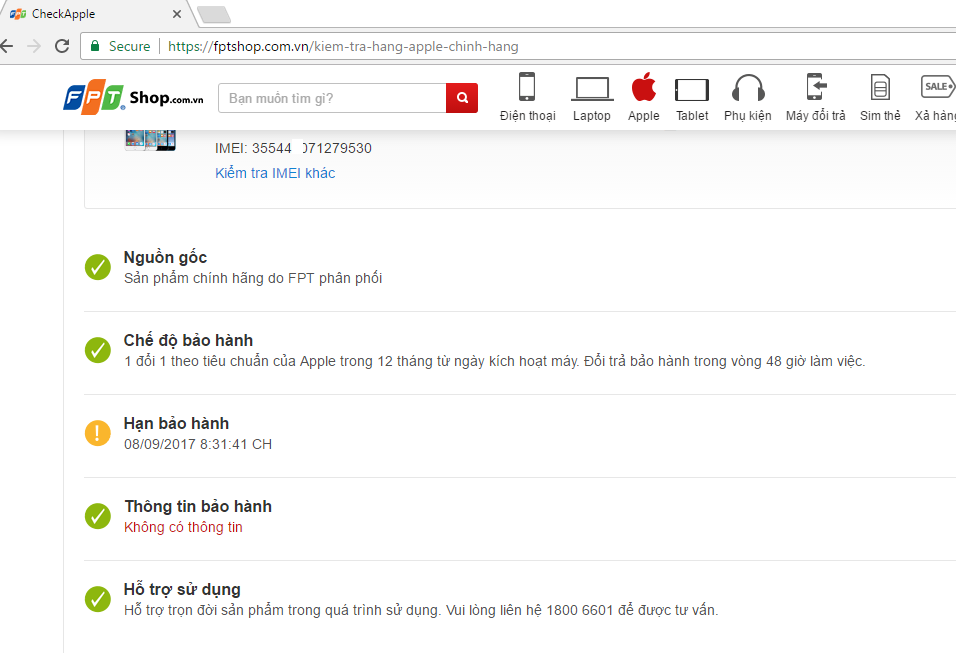Click the Chế độ bảo hành heading
Screen dimensions: 956x653
[188, 340]
